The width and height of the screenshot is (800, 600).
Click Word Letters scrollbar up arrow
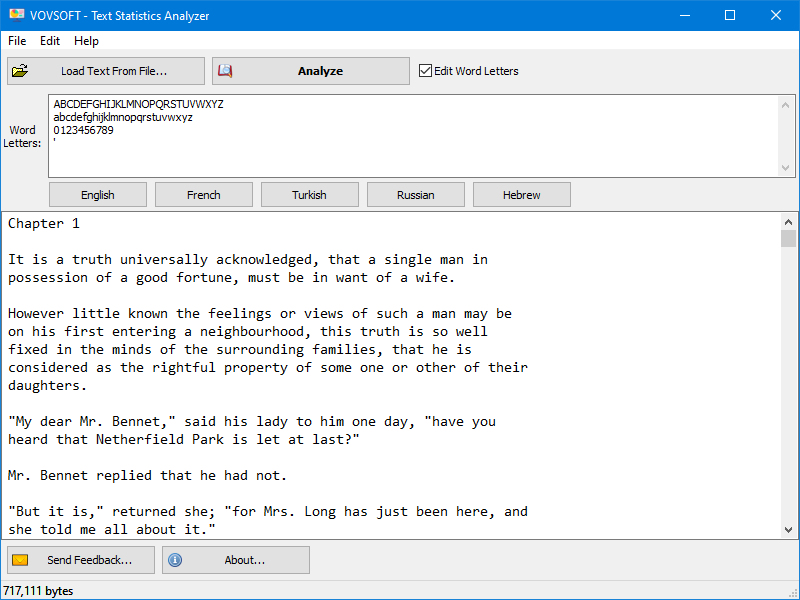(x=787, y=103)
